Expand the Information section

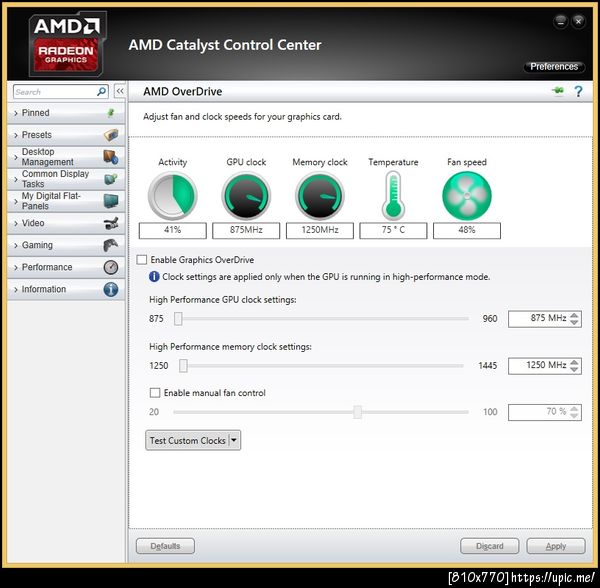click(x=66, y=289)
